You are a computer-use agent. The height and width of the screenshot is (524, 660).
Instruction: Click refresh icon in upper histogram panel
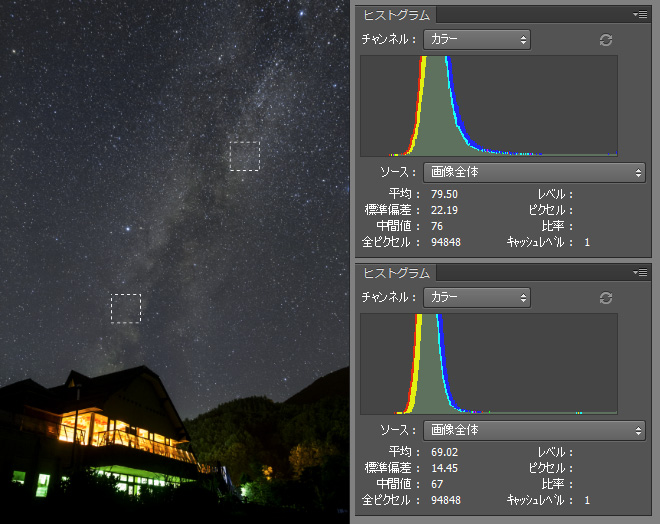606,40
